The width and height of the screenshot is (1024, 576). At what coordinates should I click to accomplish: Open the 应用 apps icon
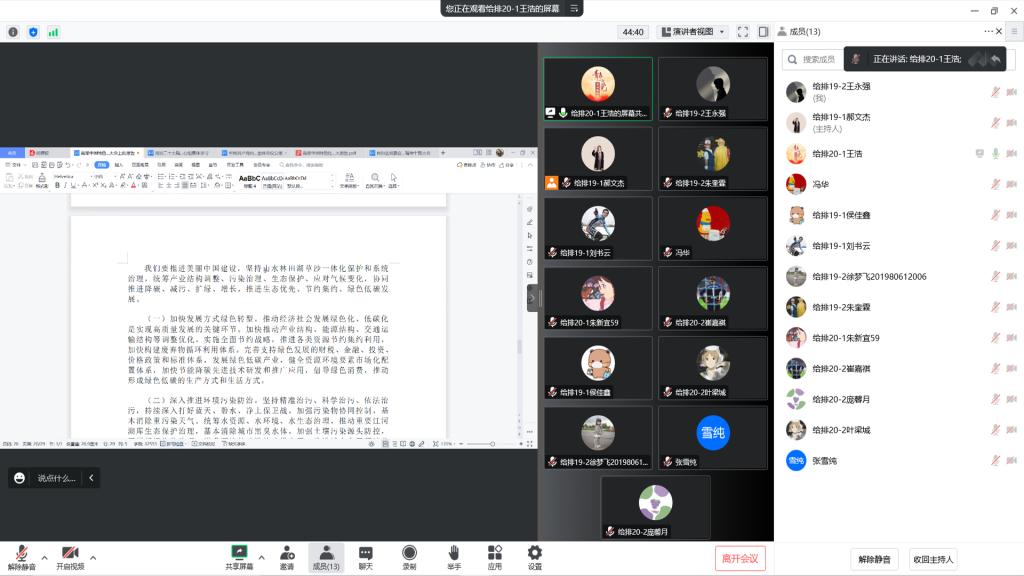tap(494, 553)
